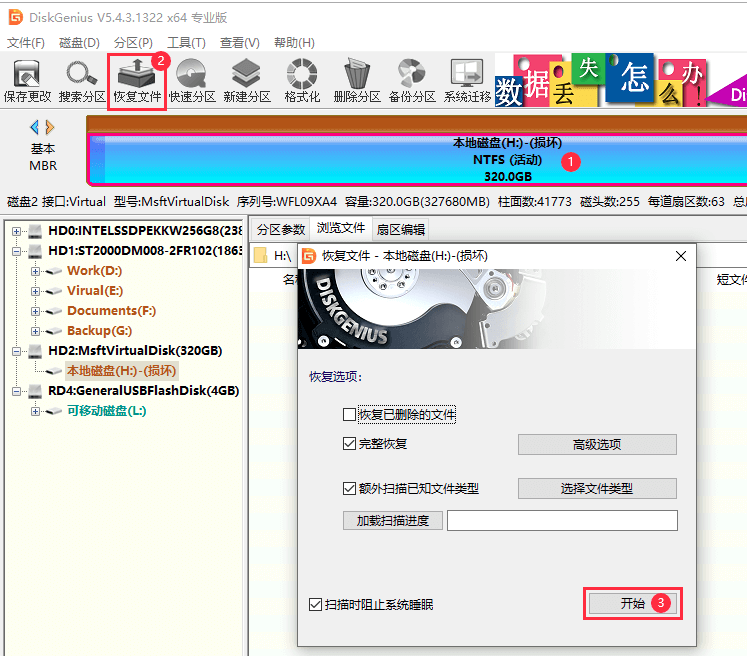747x656 pixels.
Task: Click the 数据丢失怎么办 banner image
Action: coord(620,80)
